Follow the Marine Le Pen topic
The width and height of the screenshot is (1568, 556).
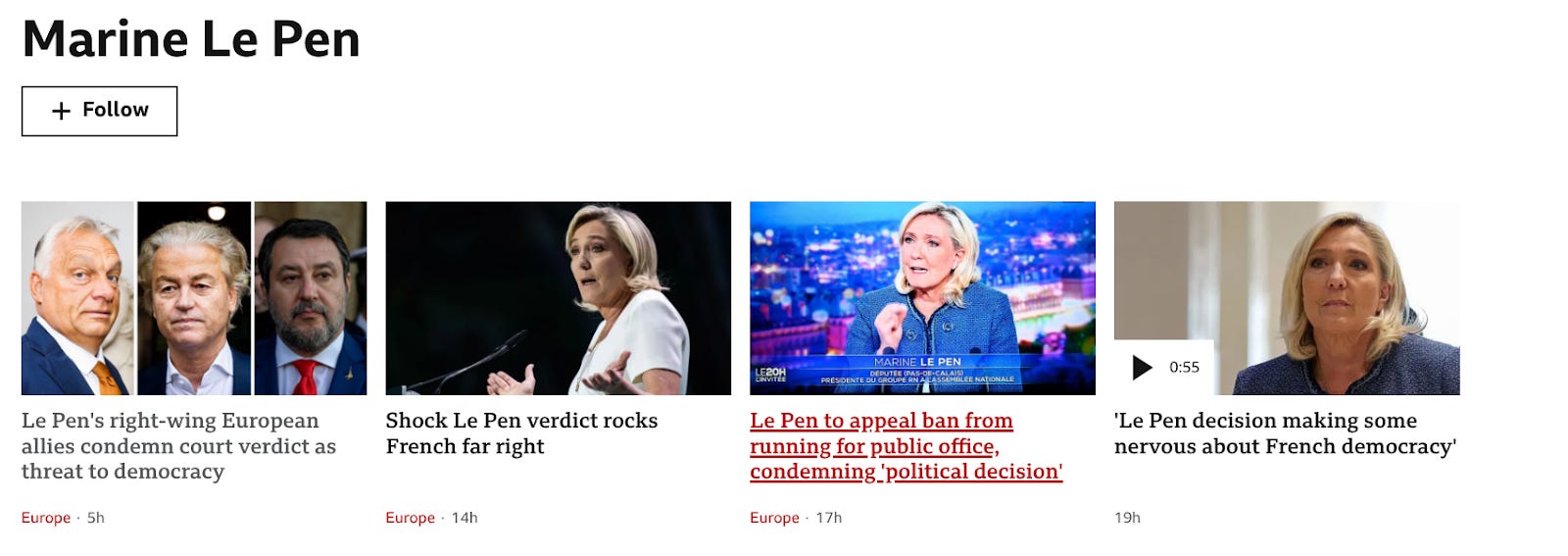pos(99,111)
